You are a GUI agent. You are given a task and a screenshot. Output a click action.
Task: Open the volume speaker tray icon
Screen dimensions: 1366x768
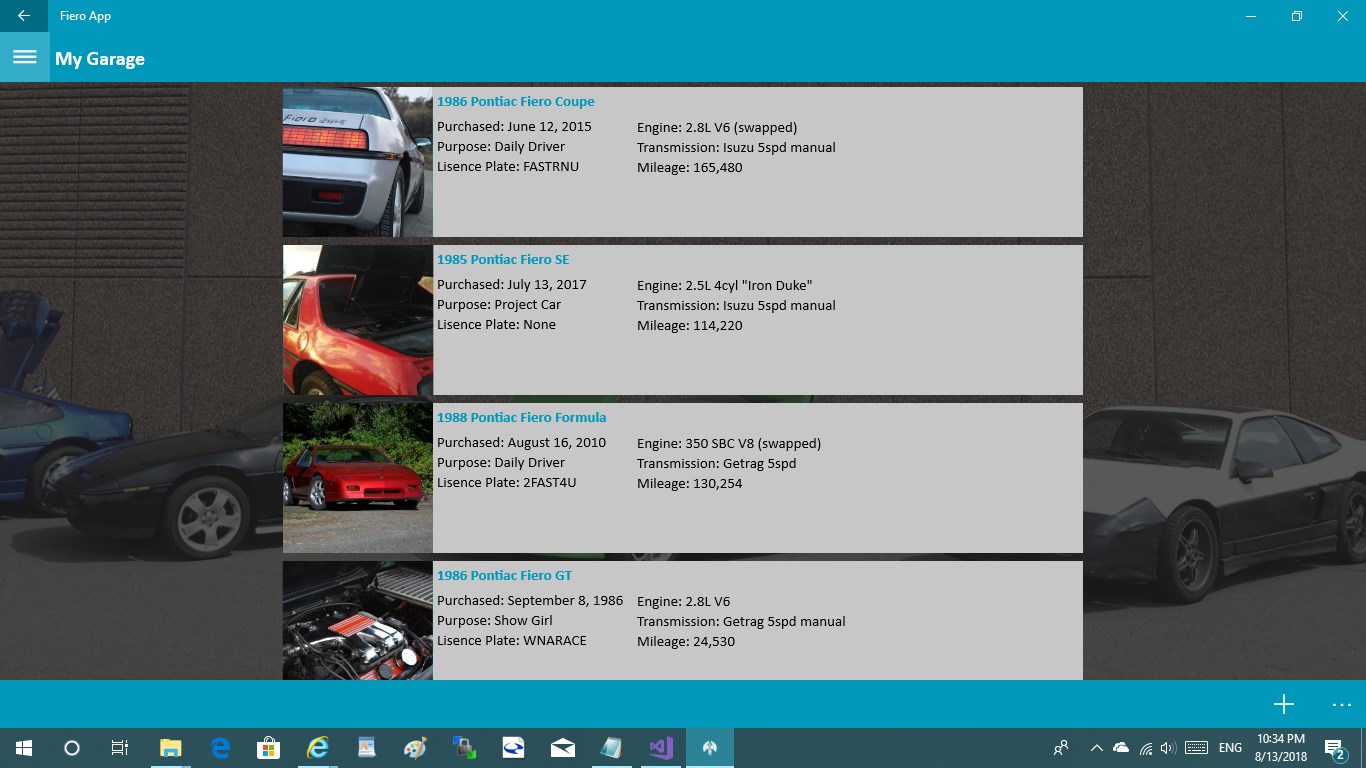pyautogui.click(x=1168, y=747)
